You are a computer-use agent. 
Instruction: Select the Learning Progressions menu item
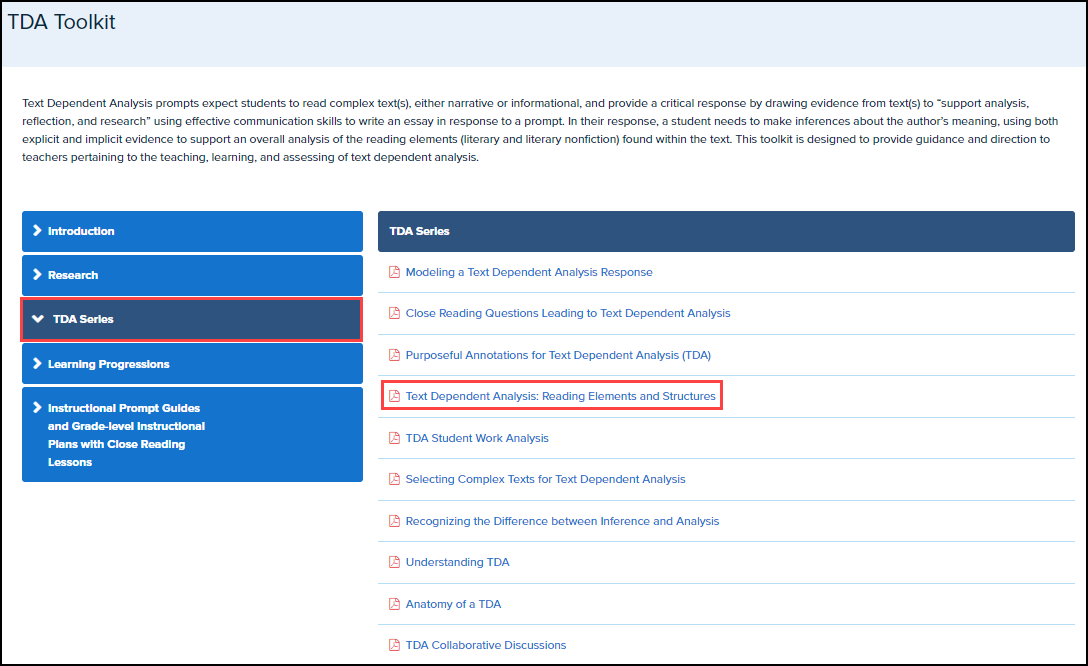[x=109, y=364]
